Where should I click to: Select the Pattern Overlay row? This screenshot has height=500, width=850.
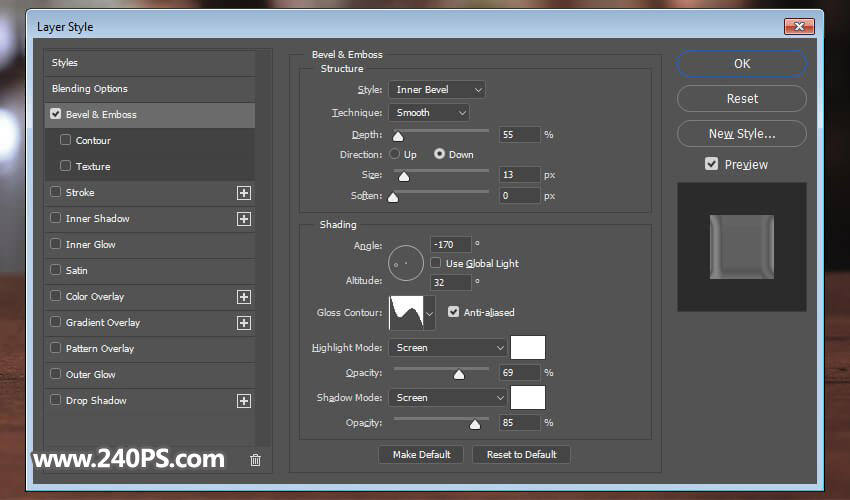(150, 349)
